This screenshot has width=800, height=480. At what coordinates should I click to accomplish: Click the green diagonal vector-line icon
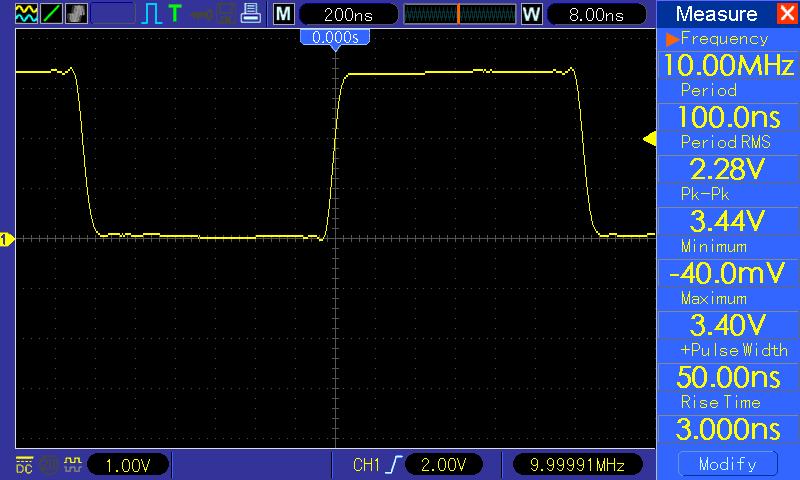pyautogui.click(x=51, y=13)
